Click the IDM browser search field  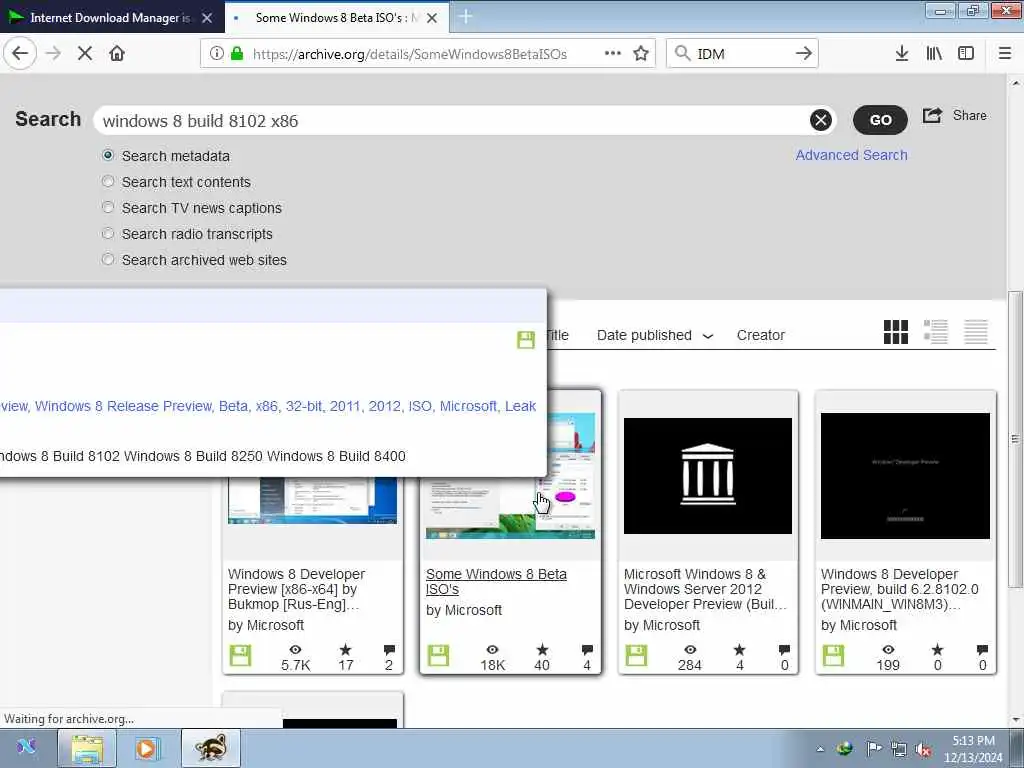click(742, 54)
